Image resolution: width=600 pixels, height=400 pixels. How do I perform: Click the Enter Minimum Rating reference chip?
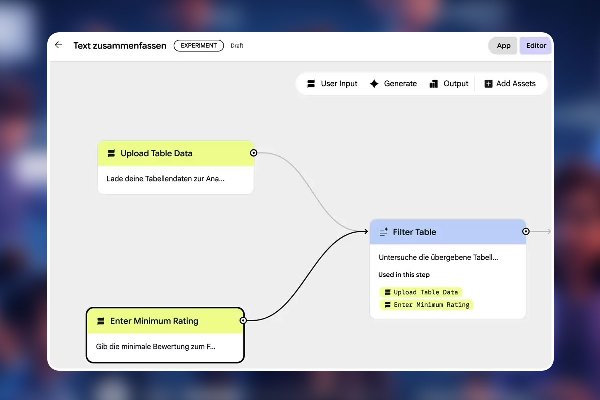(x=427, y=305)
